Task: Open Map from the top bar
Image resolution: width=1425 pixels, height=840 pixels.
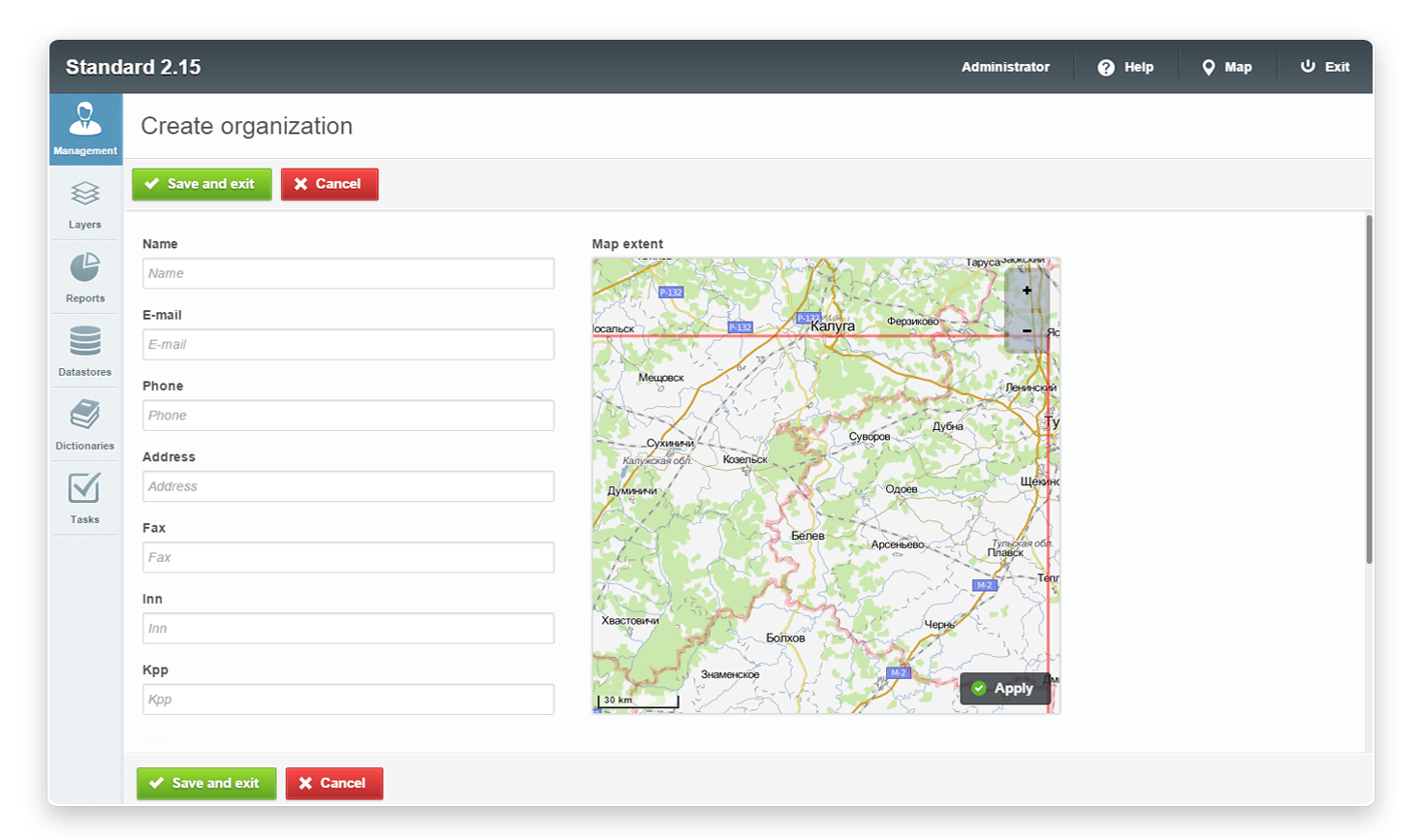Action: point(1226,68)
